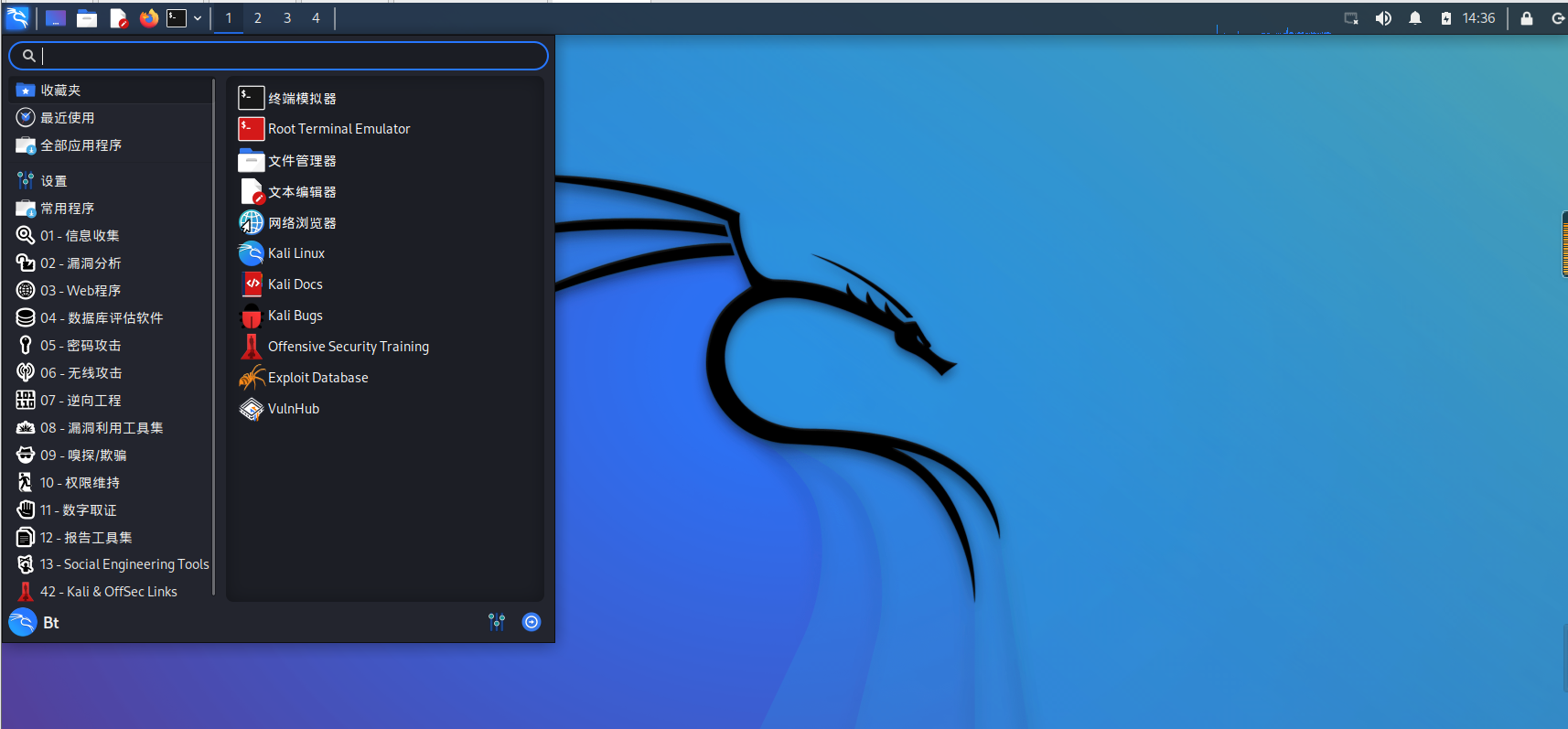Open the 常用程序 category

pyautogui.click(x=112, y=209)
